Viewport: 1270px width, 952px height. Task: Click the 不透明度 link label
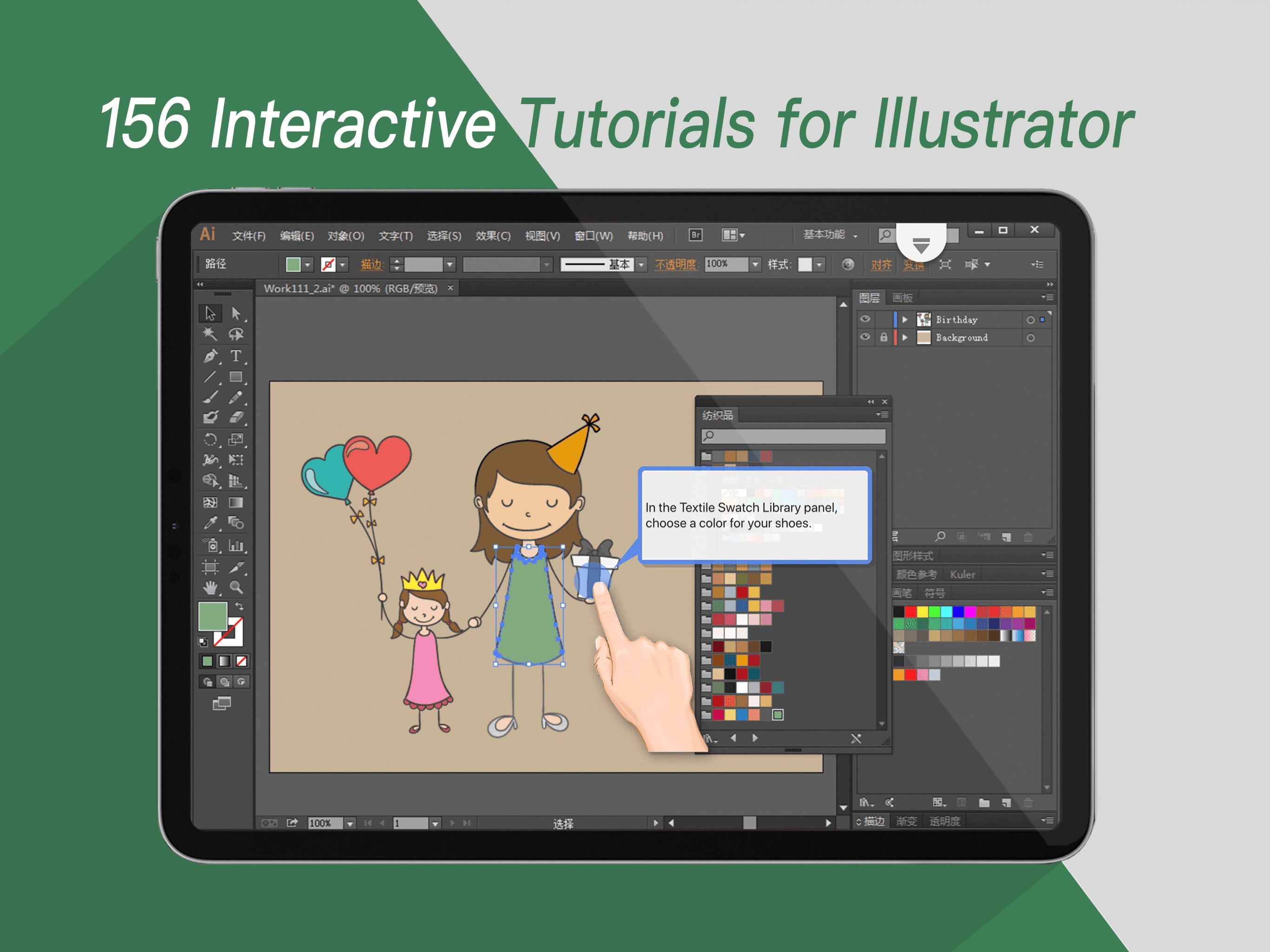point(676,264)
